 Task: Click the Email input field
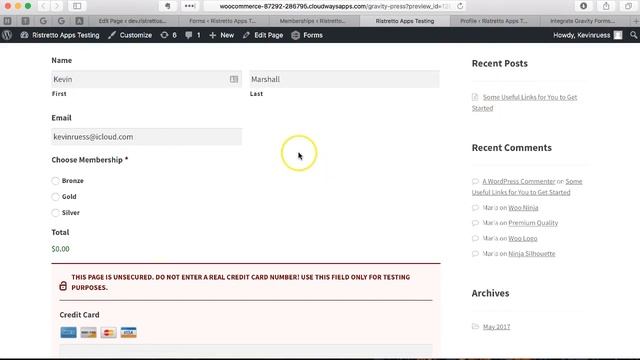click(146, 137)
